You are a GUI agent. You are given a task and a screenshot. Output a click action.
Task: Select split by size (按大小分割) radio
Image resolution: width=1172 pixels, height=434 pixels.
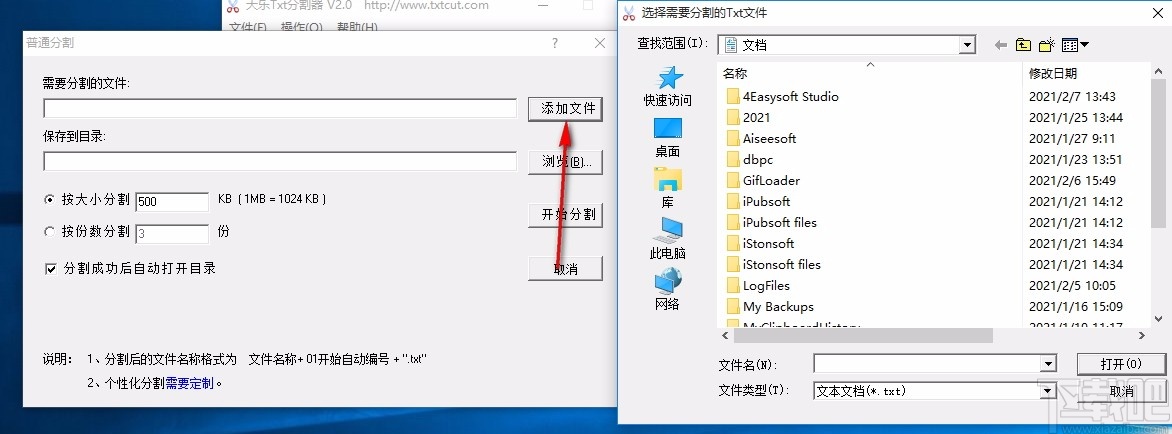click(x=50, y=199)
